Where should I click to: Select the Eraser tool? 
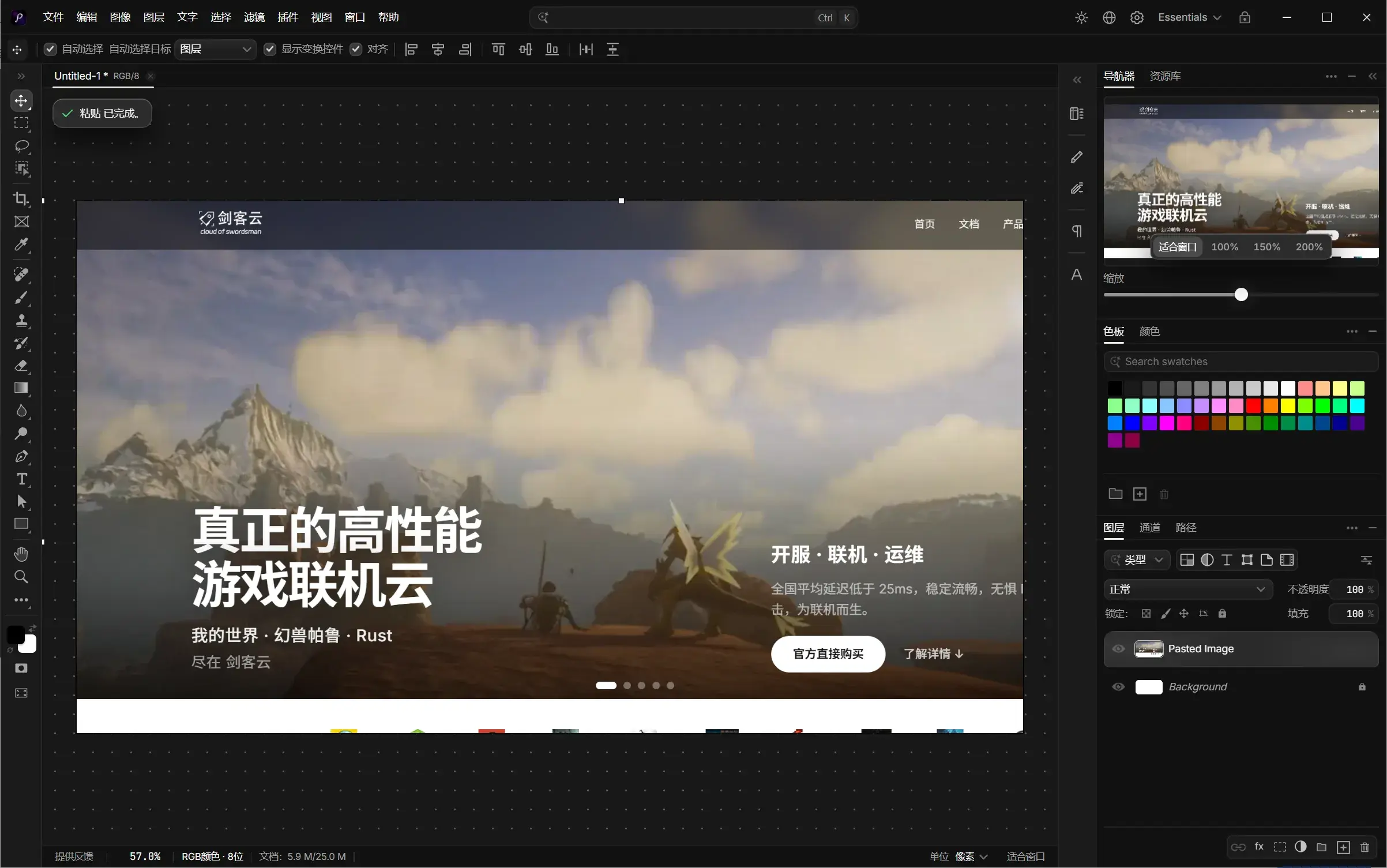21,366
